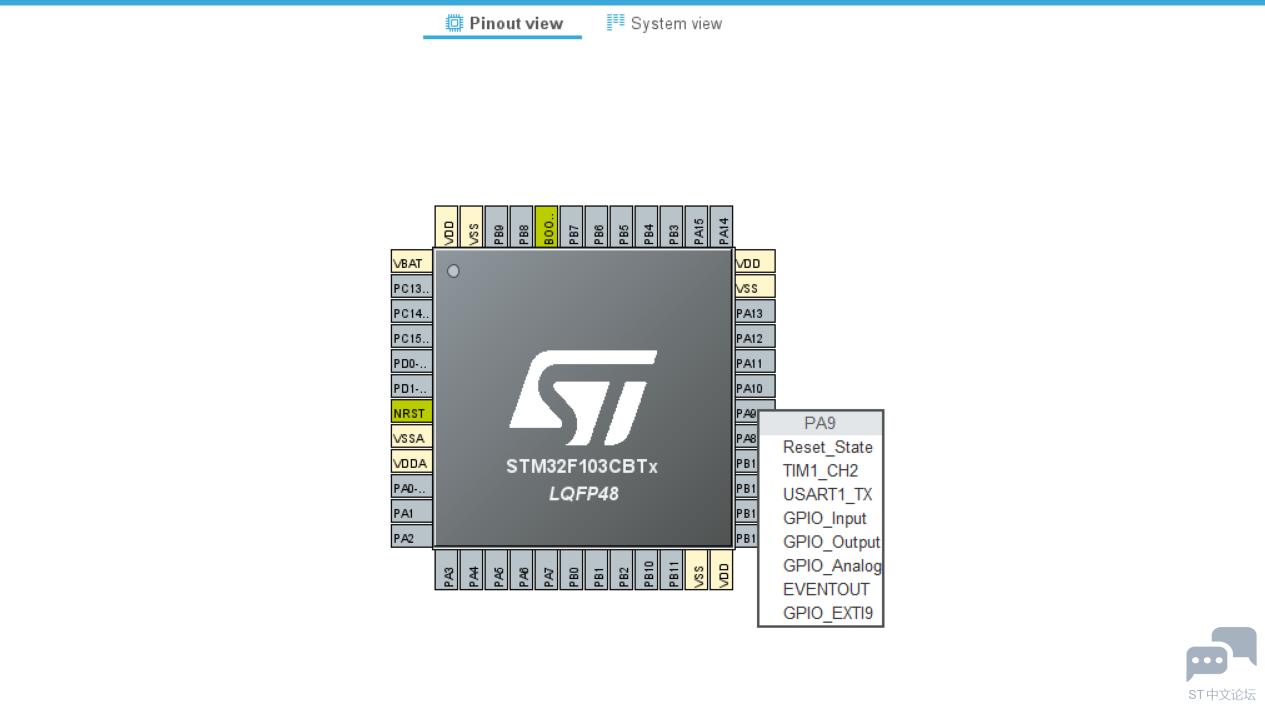Select the PA2 pin
The image size is (1265, 710).
coord(412,537)
